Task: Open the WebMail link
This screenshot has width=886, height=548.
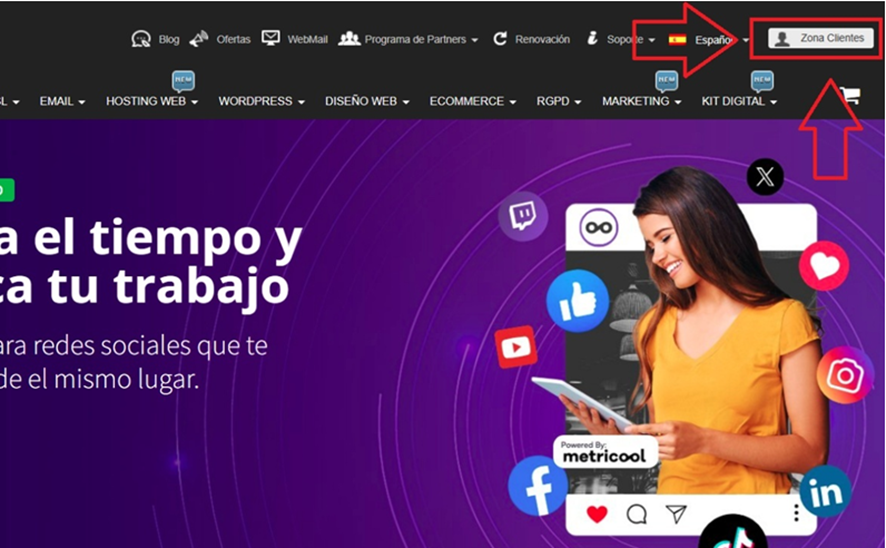Action: click(295, 39)
